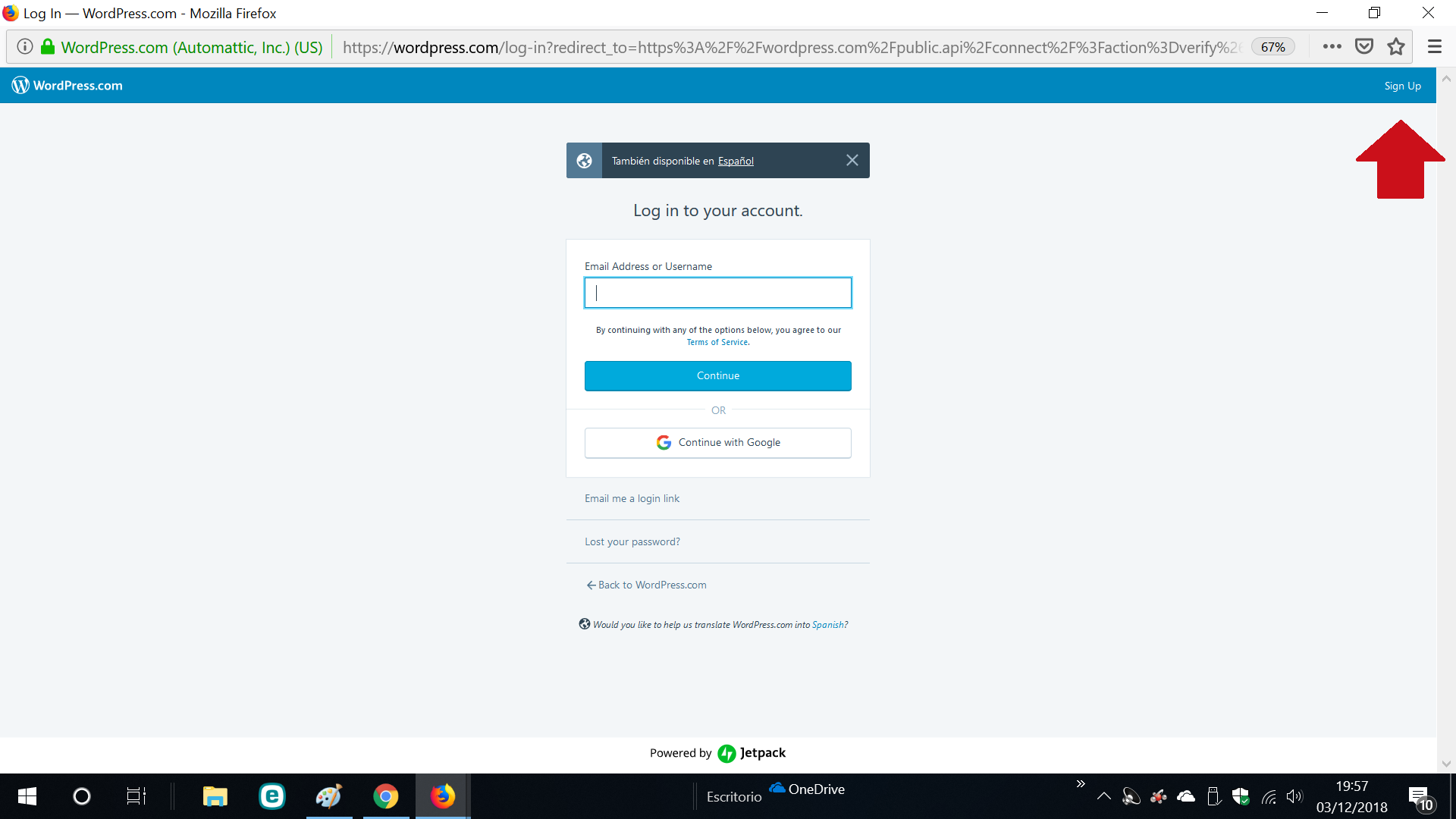Screen dimensions: 1456x819
Task: Click Sign Up in the header
Action: pos(1402,86)
